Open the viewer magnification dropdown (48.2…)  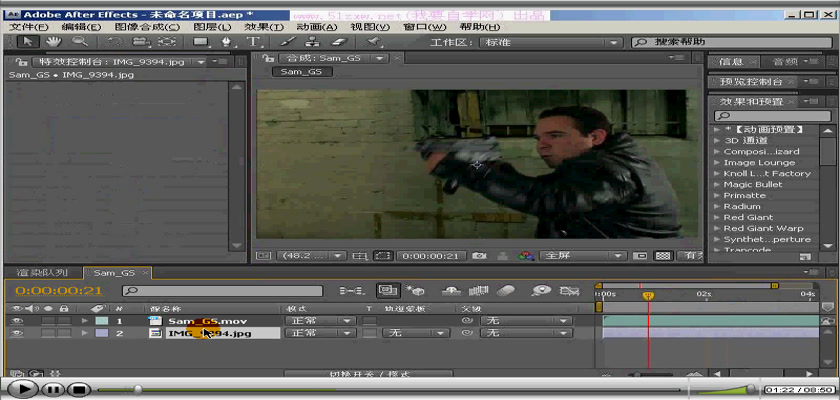coord(313,256)
